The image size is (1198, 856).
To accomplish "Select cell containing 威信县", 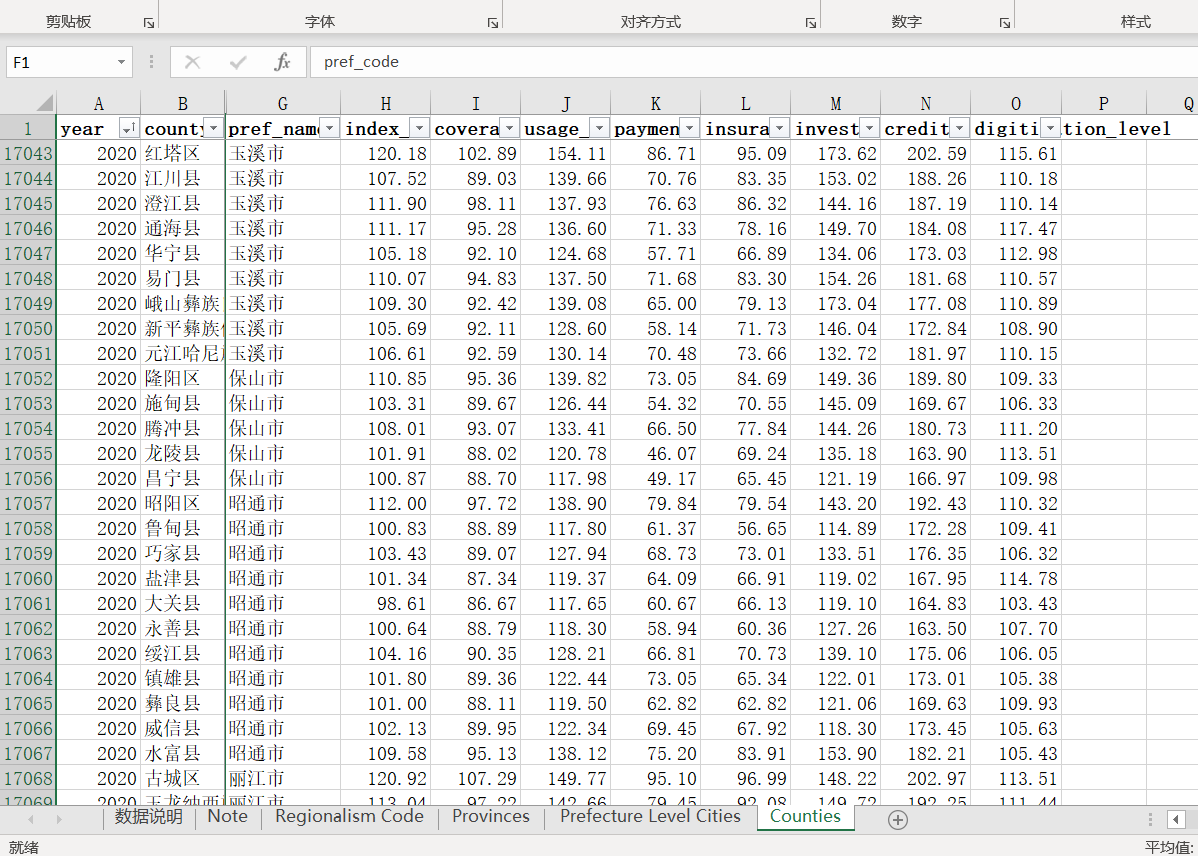I will pyautogui.click(x=183, y=729).
